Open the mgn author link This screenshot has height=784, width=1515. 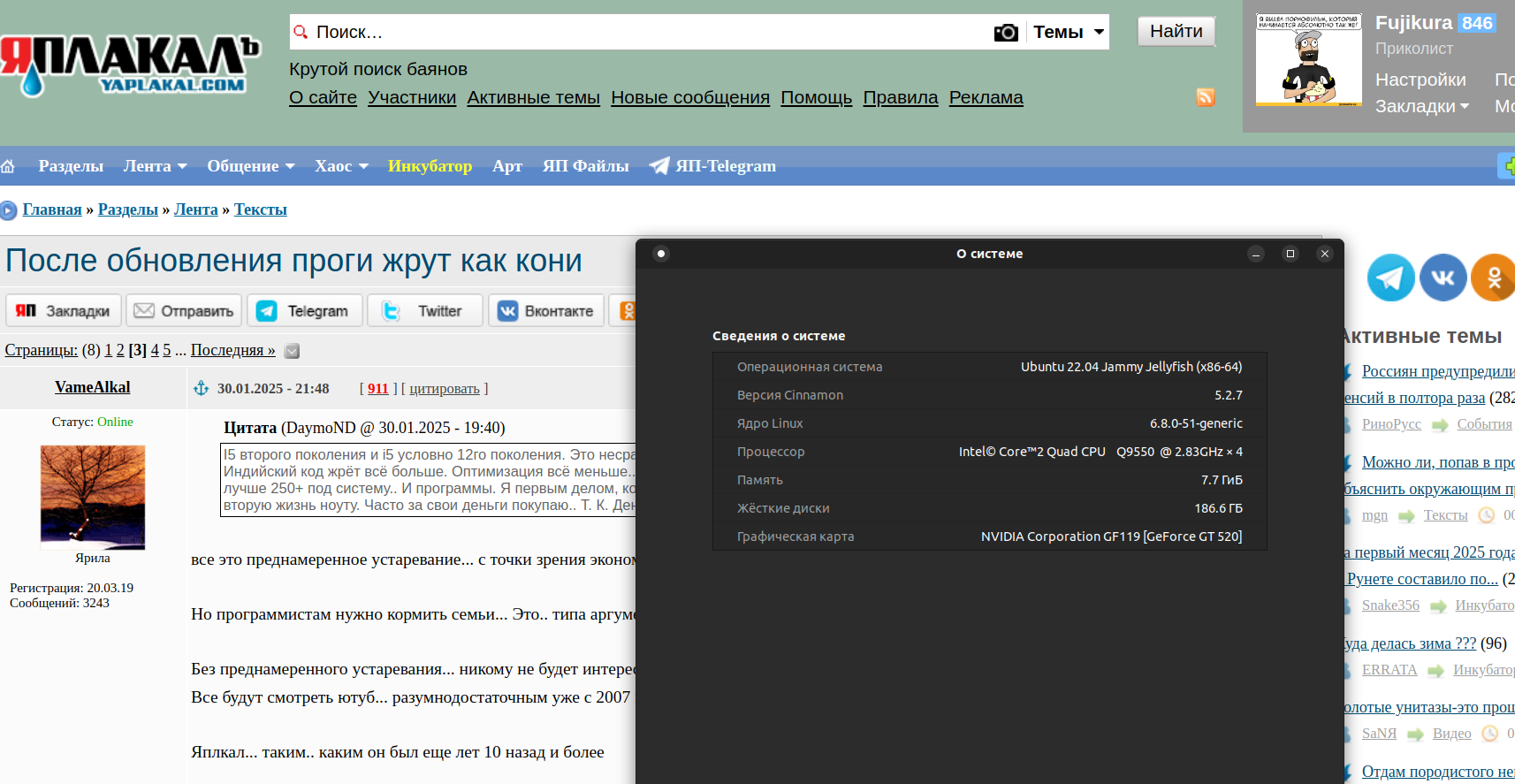(x=1374, y=515)
